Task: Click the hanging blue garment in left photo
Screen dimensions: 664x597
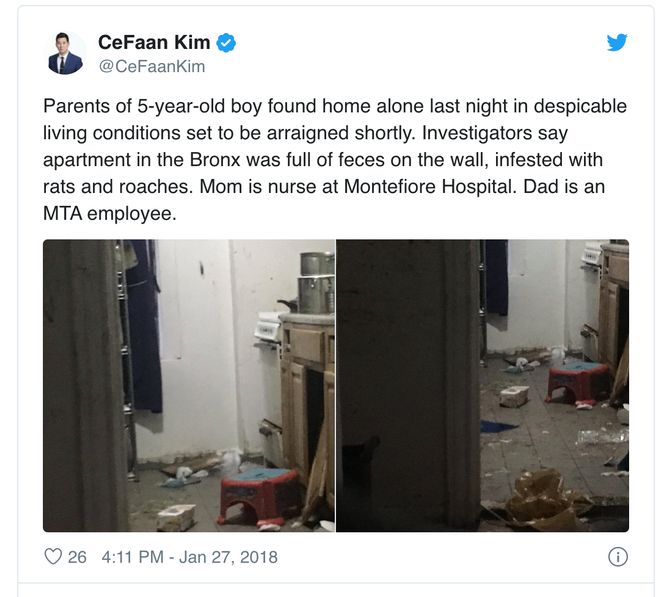Action: 144,326
